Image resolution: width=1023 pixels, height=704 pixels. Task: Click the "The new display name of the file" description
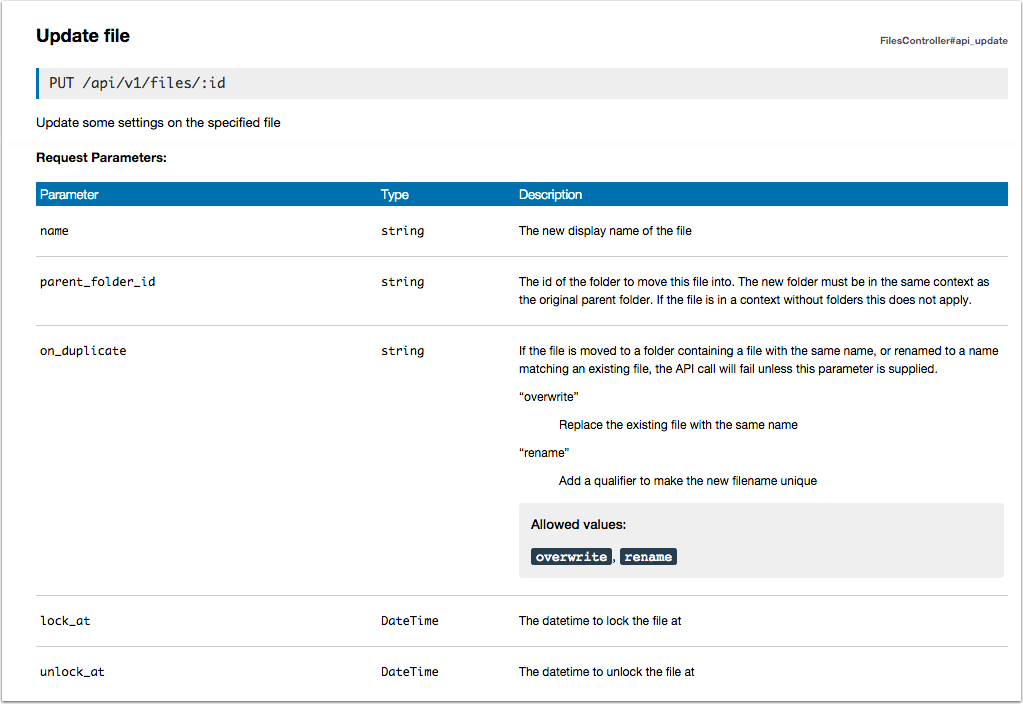point(605,231)
